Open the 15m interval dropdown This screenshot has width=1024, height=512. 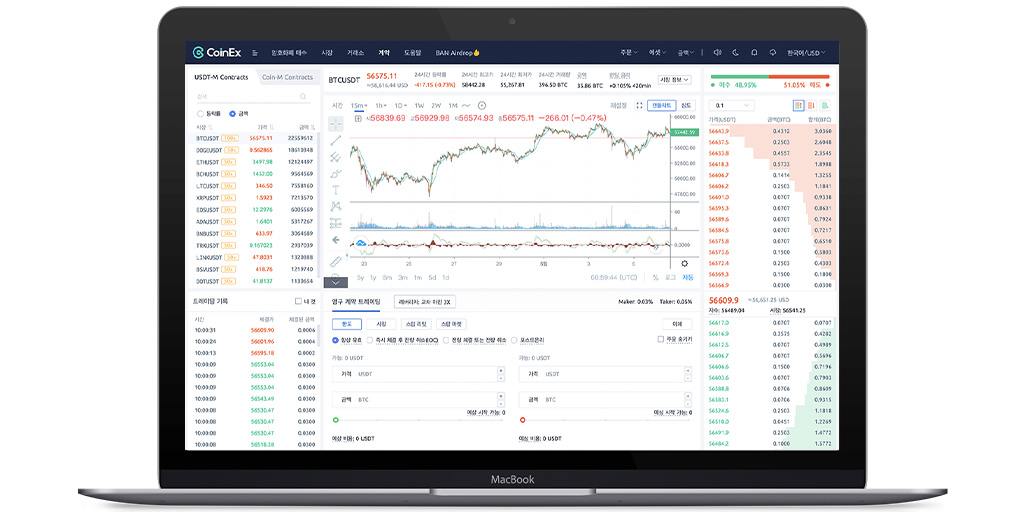[x=359, y=105]
